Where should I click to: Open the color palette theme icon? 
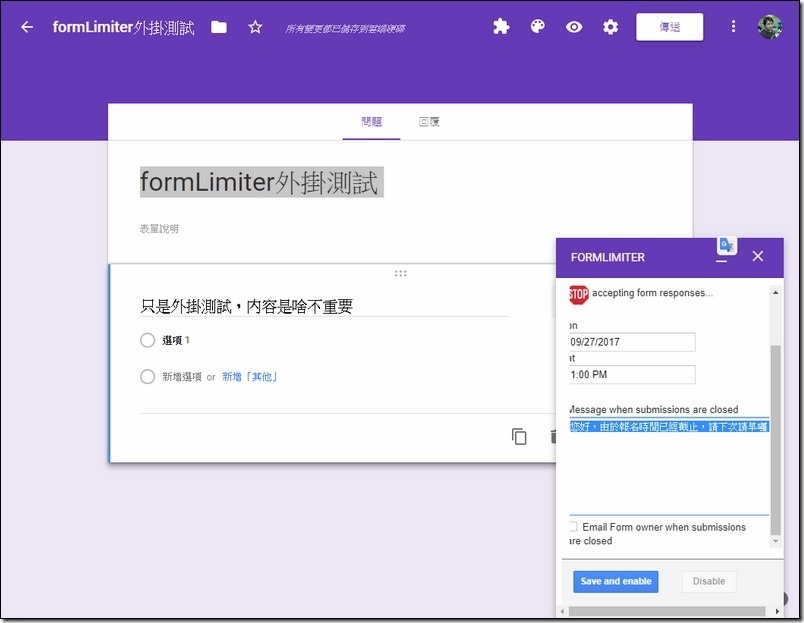[x=537, y=27]
